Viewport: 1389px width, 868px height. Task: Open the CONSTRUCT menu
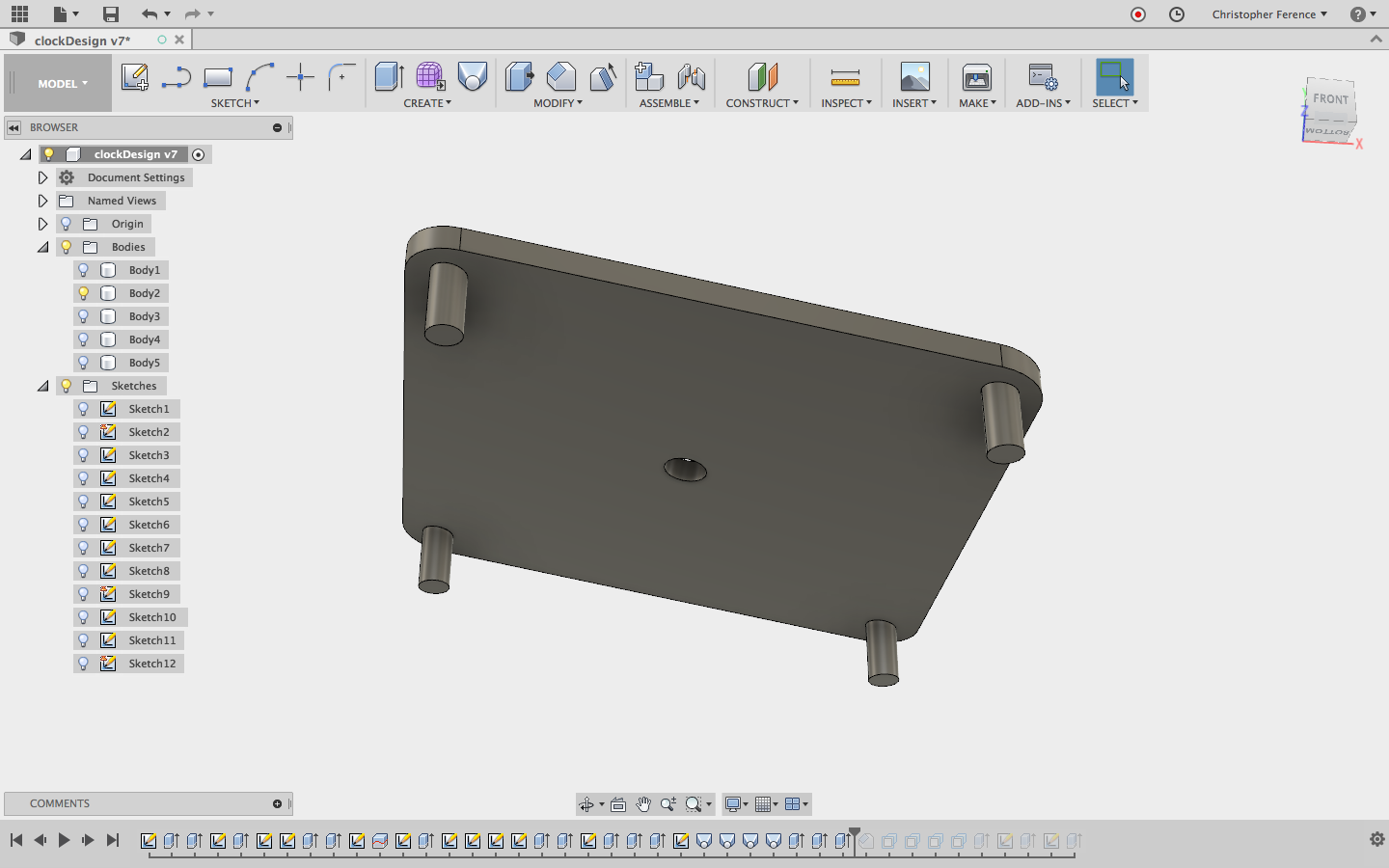(762, 103)
